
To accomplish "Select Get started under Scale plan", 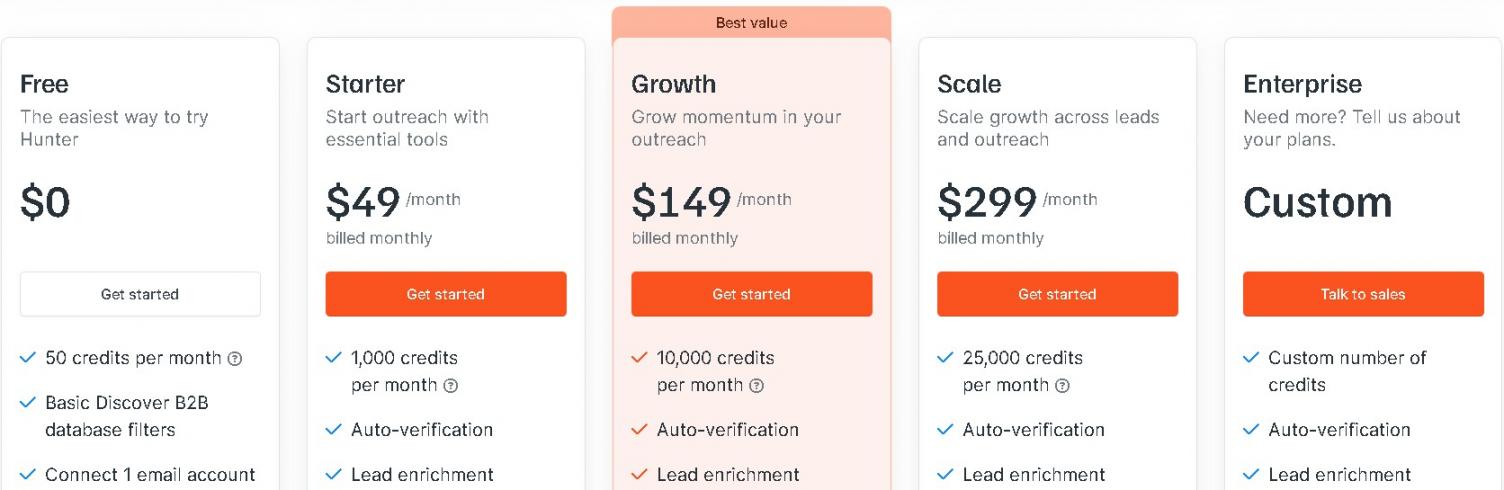I will pos(1057,294).
